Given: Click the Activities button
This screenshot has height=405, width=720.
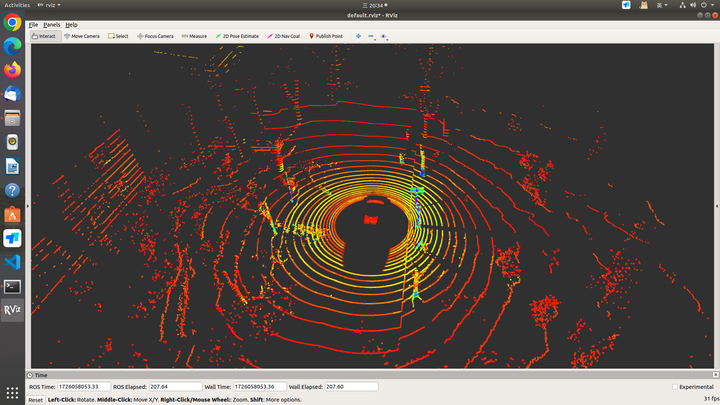Looking at the screenshot, I should 17,5.
